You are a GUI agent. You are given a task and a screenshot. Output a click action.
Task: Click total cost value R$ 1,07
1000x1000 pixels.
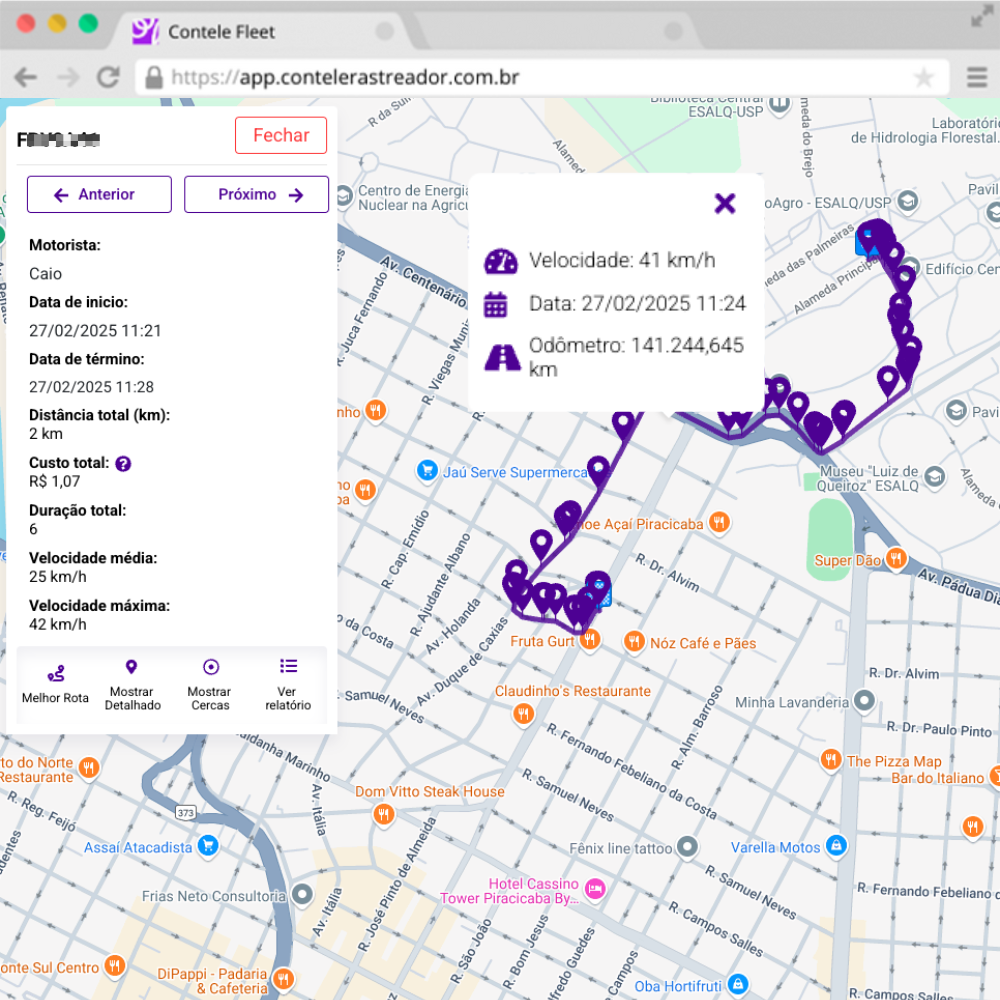pyautogui.click(x=54, y=482)
